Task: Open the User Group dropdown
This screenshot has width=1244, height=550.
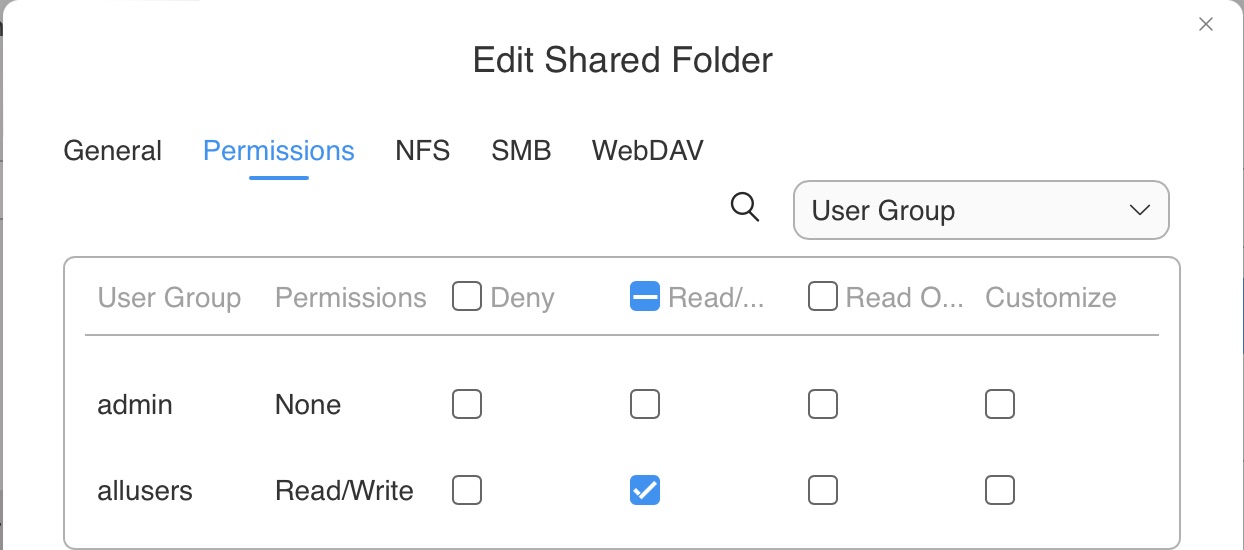Action: pyautogui.click(x=981, y=210)
